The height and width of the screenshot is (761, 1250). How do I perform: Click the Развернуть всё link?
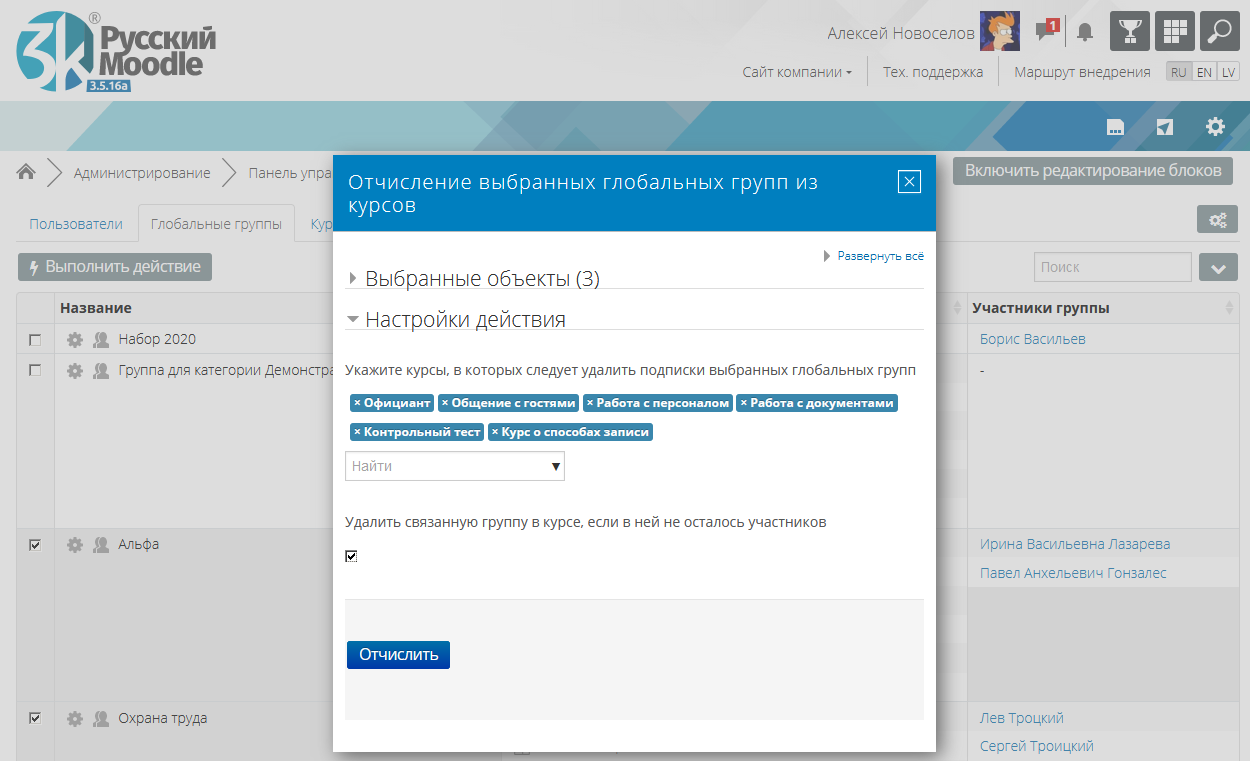(880, 256)
